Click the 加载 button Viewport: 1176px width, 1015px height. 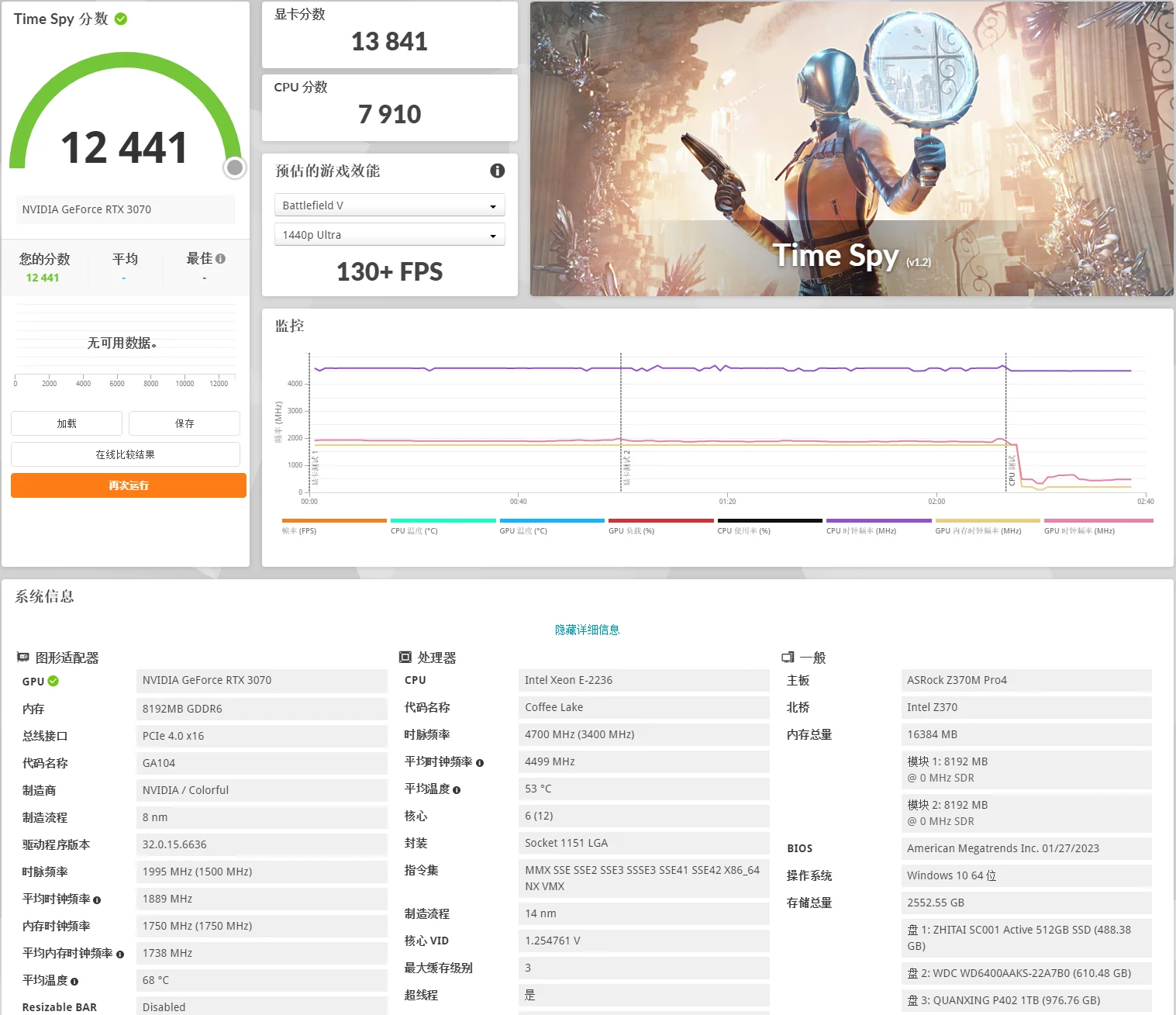click(x=67, y=423)
